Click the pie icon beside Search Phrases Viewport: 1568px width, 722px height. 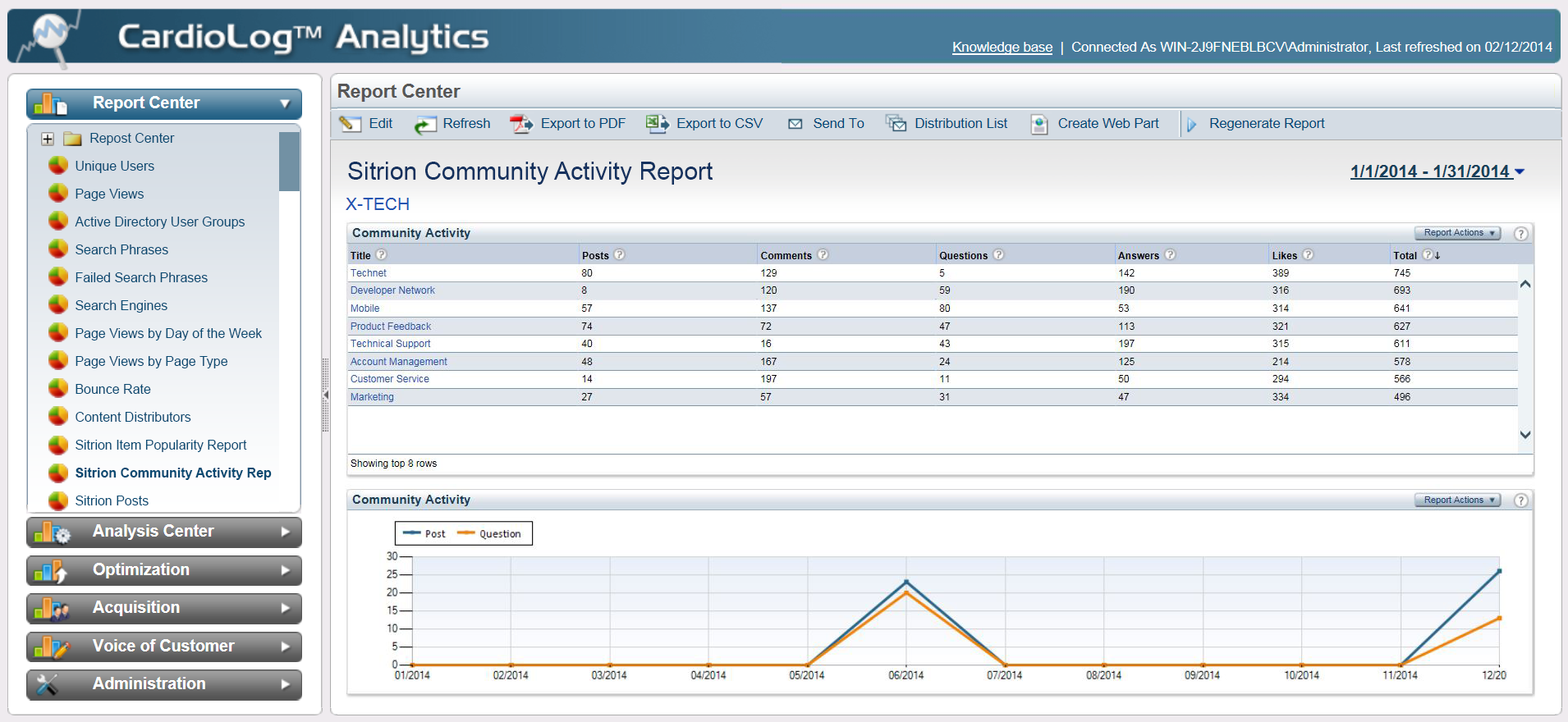coord(58,249)
